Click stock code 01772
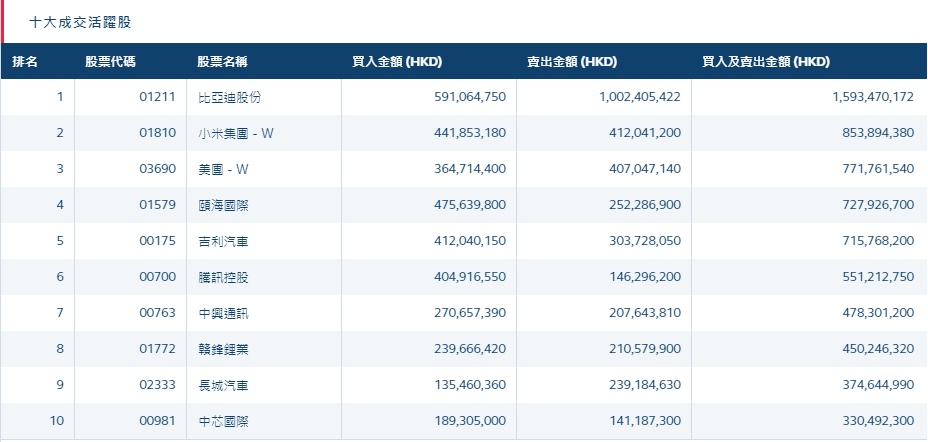 click(158, 349)
